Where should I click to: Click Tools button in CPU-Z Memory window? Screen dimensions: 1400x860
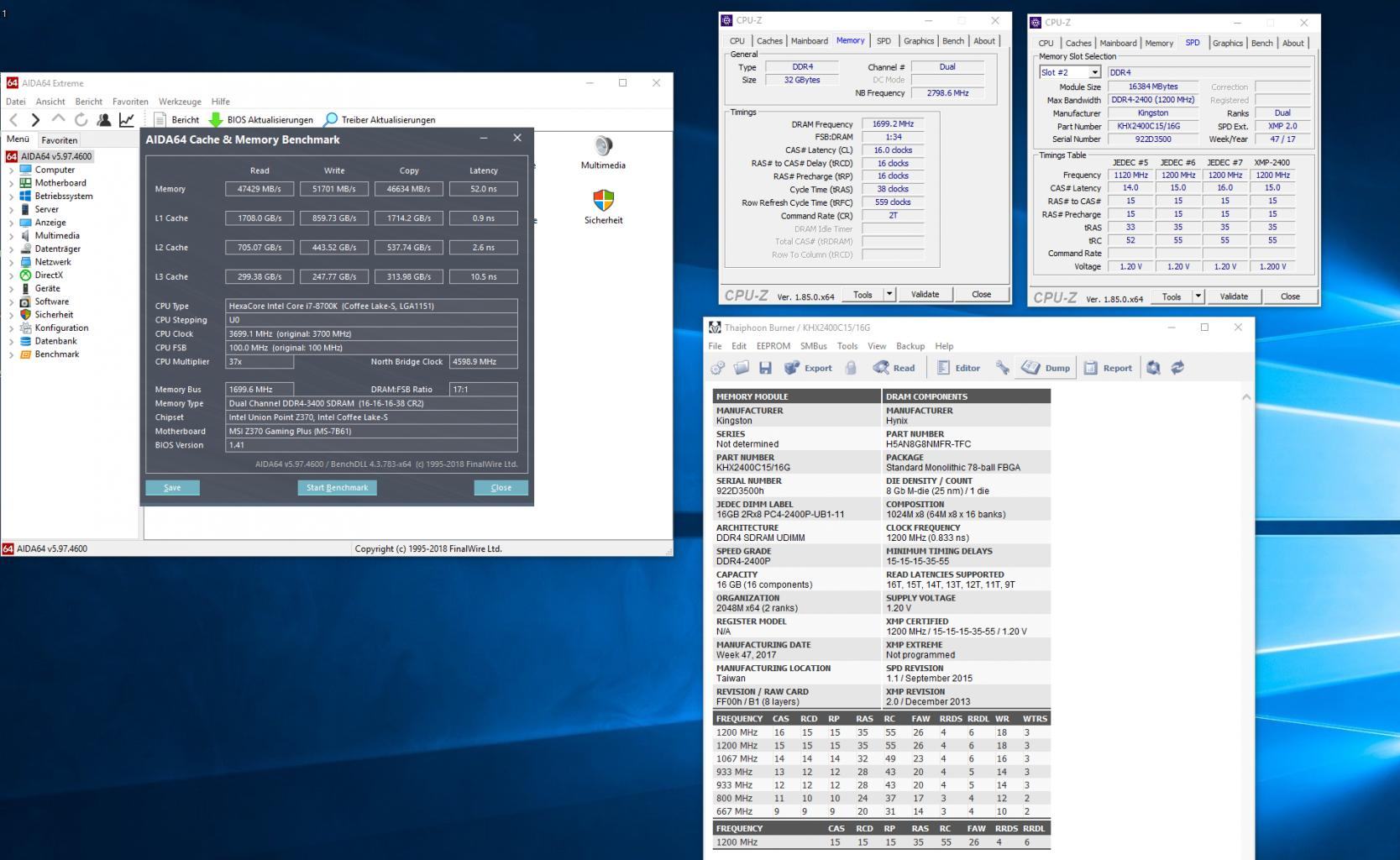pos(863,295)
